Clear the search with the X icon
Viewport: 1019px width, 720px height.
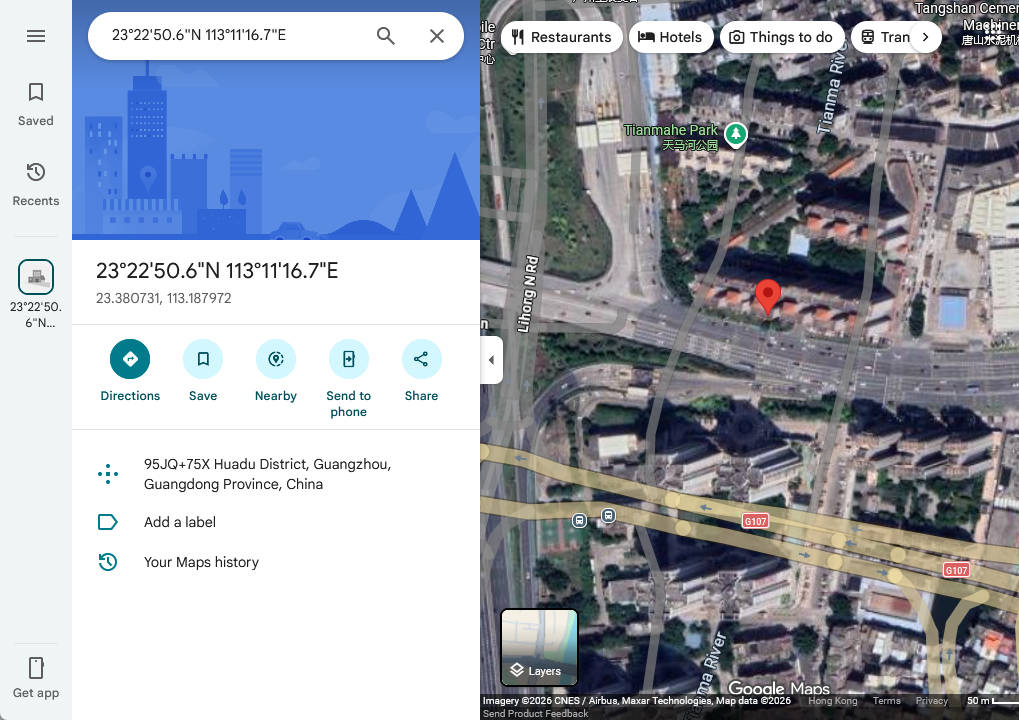click(437, 36)
